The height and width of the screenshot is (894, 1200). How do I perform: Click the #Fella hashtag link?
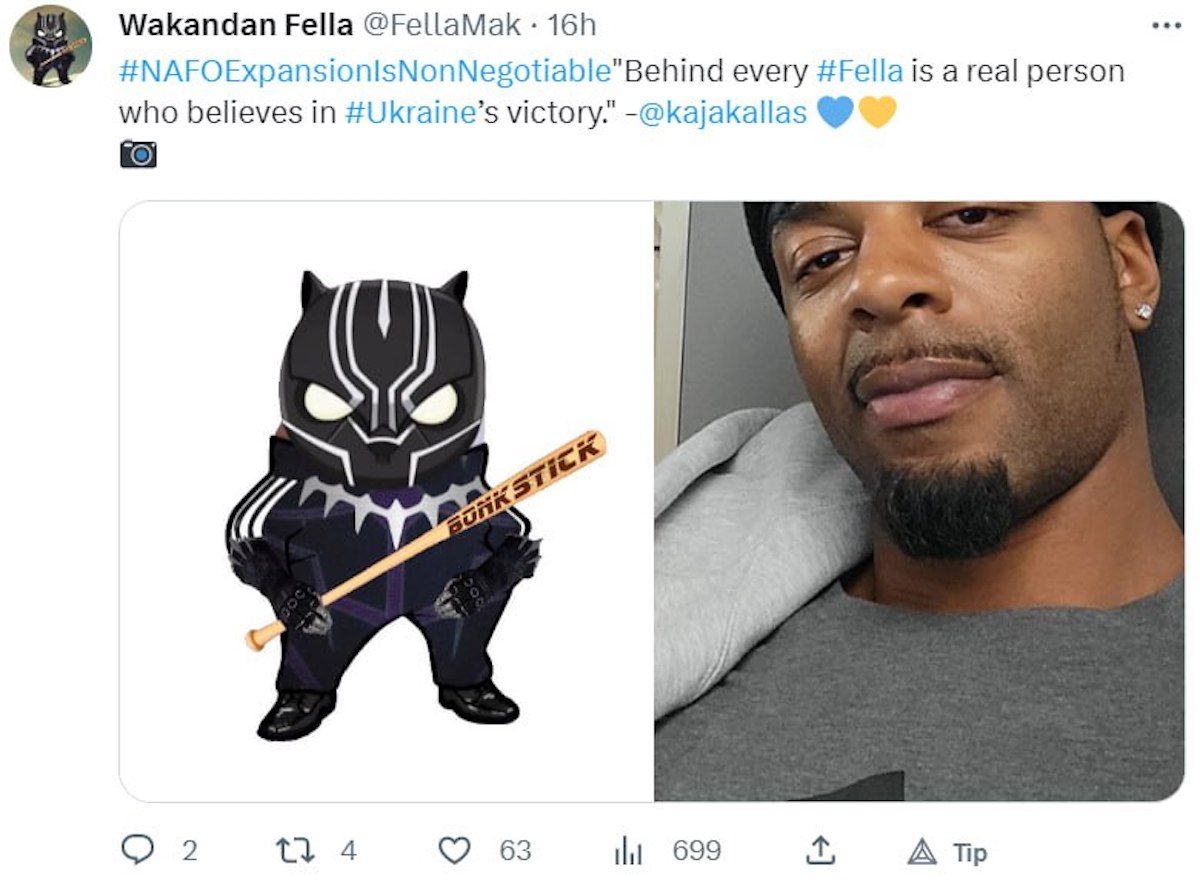(x=859, y=72)
